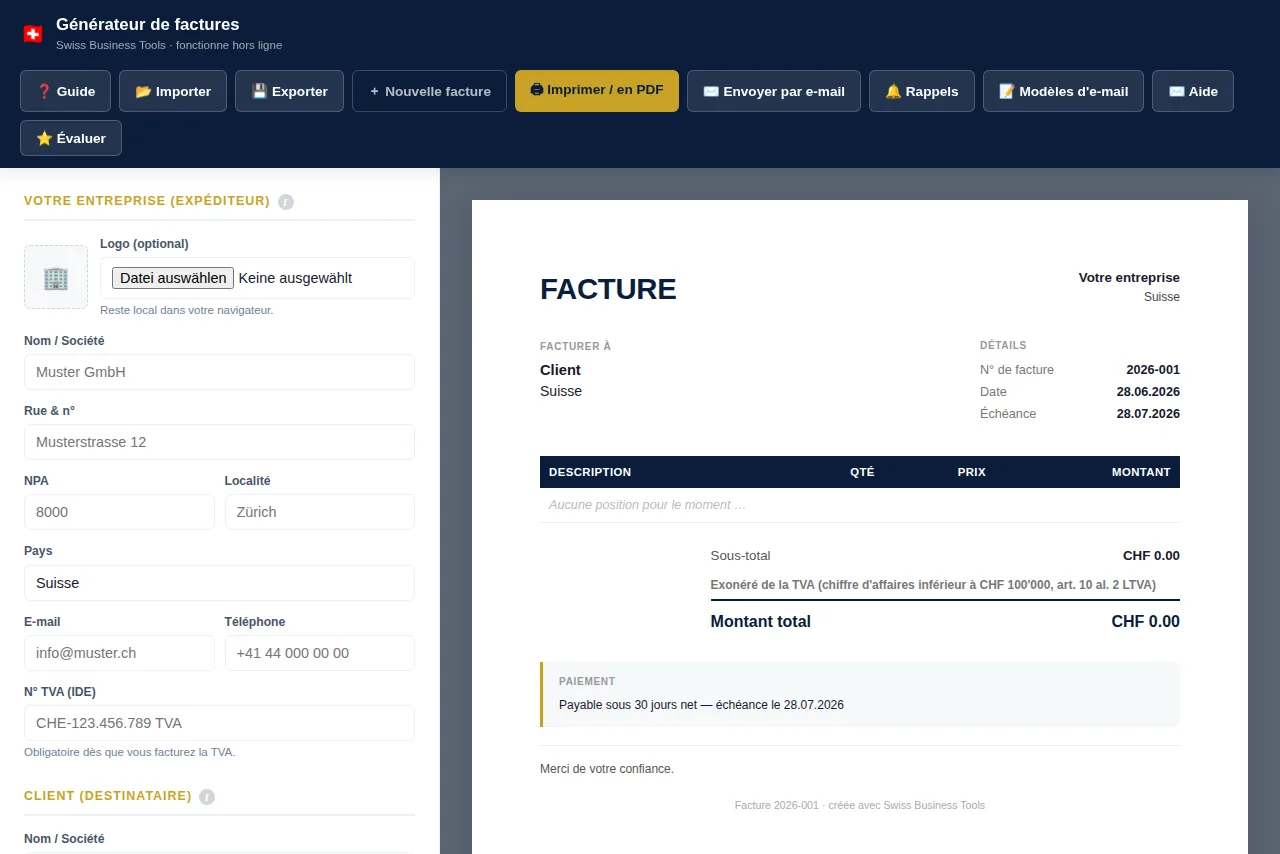
Task: Click the Importer button
Action: coord(173,91)
